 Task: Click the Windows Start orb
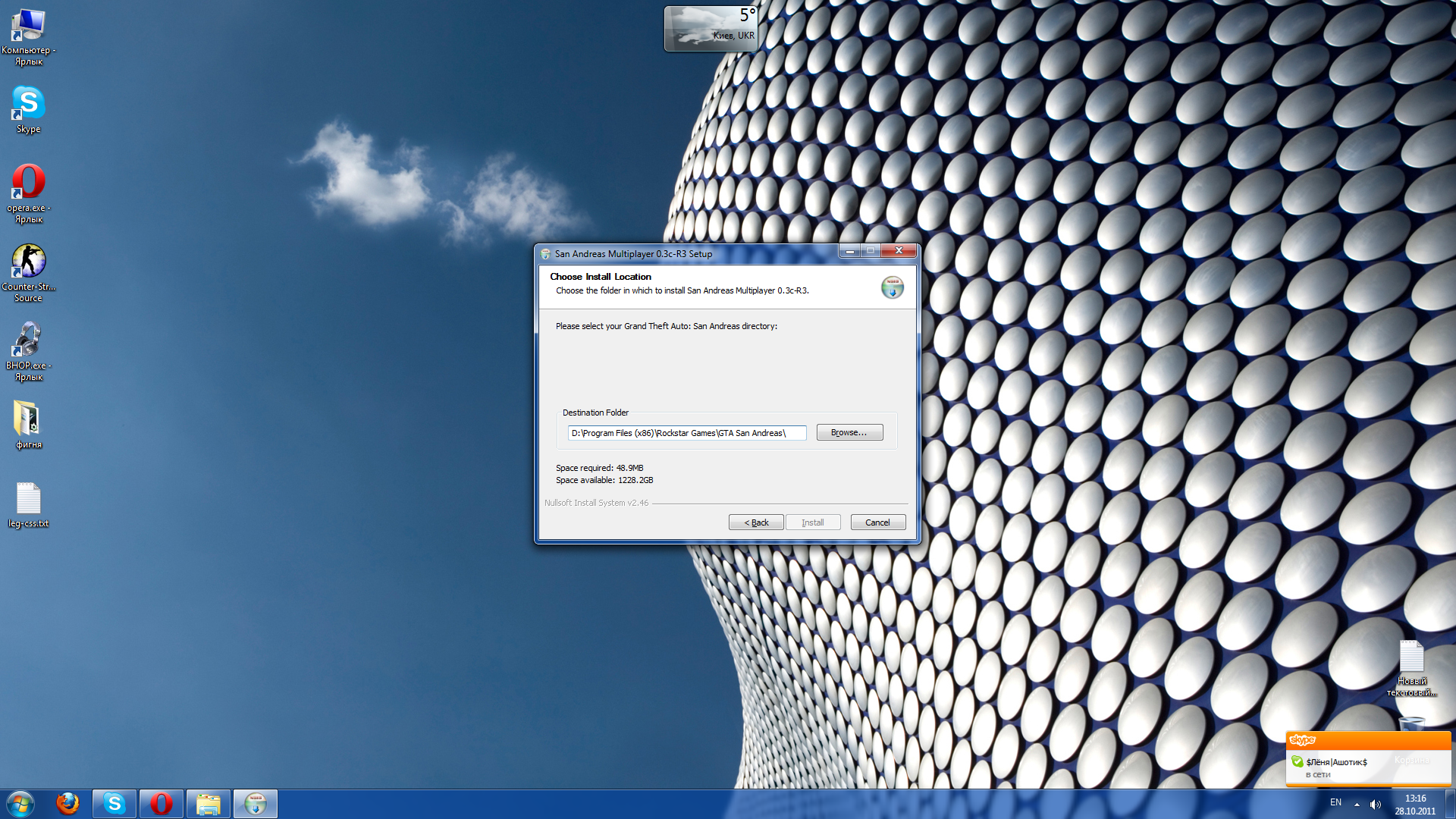[x=20, y=803]
